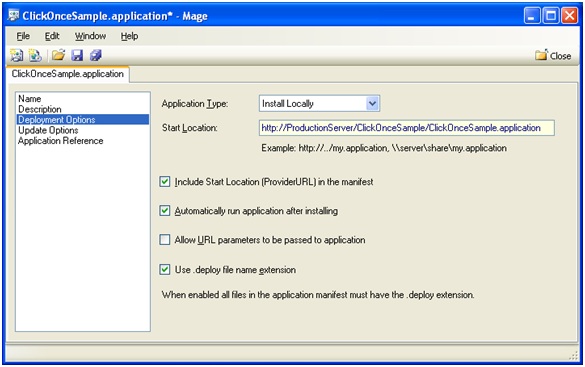The height and width of the screenshot is (367, 585).
Task: Click the Example: http://../my.application hint text
Action: (x=384, y=148)
